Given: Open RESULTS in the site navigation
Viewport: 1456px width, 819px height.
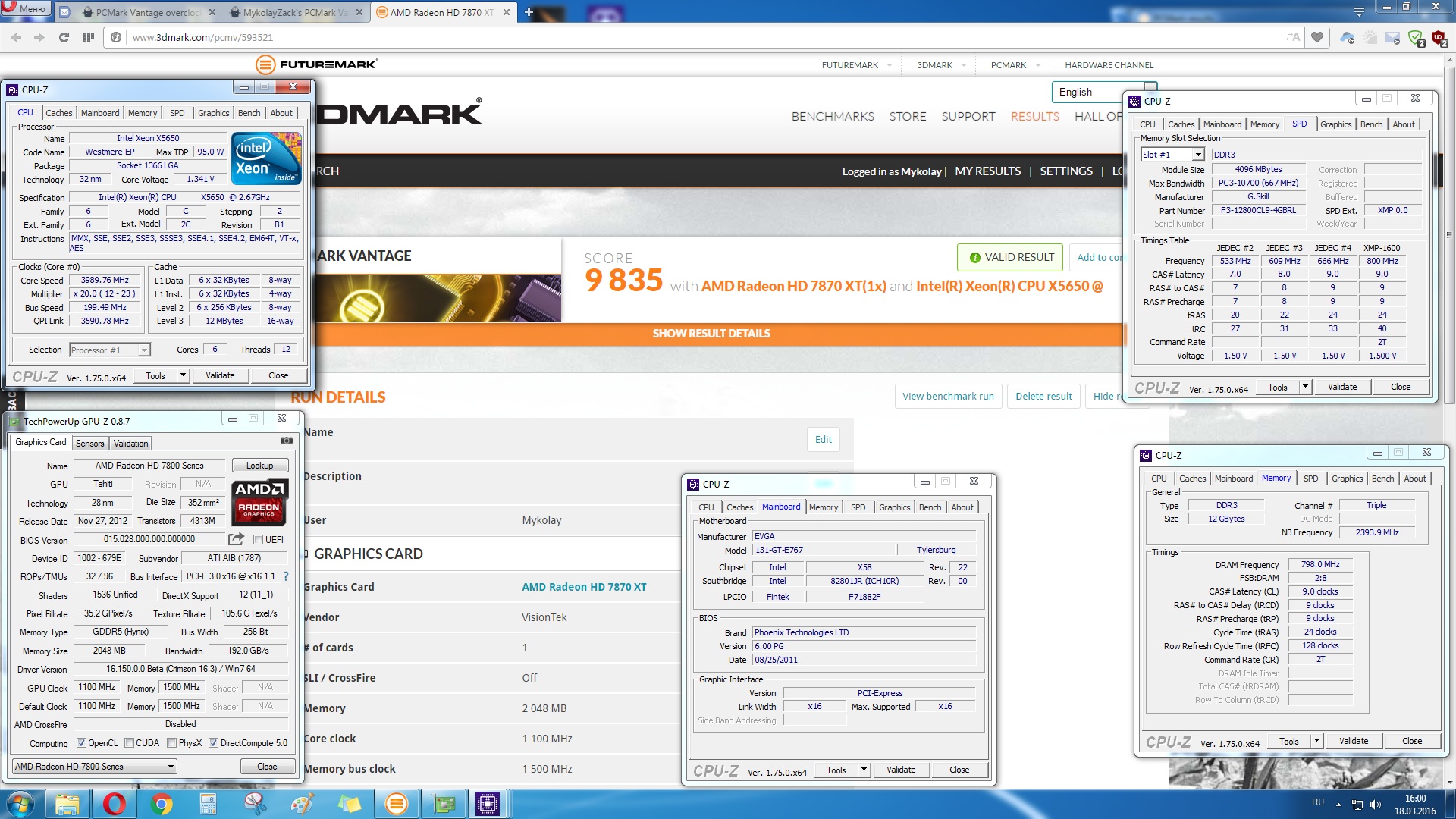Looking at the screenshot, I should click(1034, 116).
